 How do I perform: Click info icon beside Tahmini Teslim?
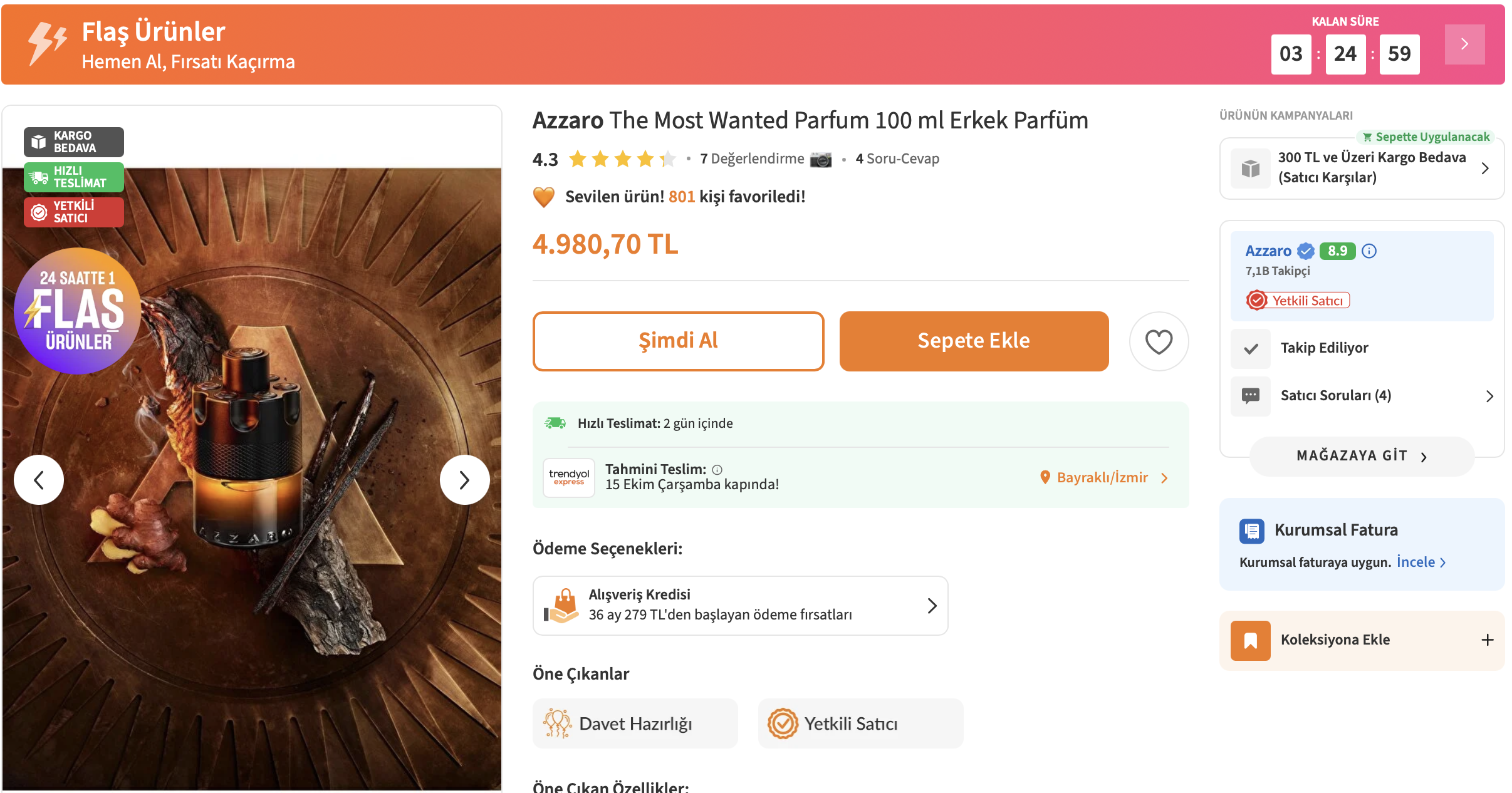(x=717, y=470)
